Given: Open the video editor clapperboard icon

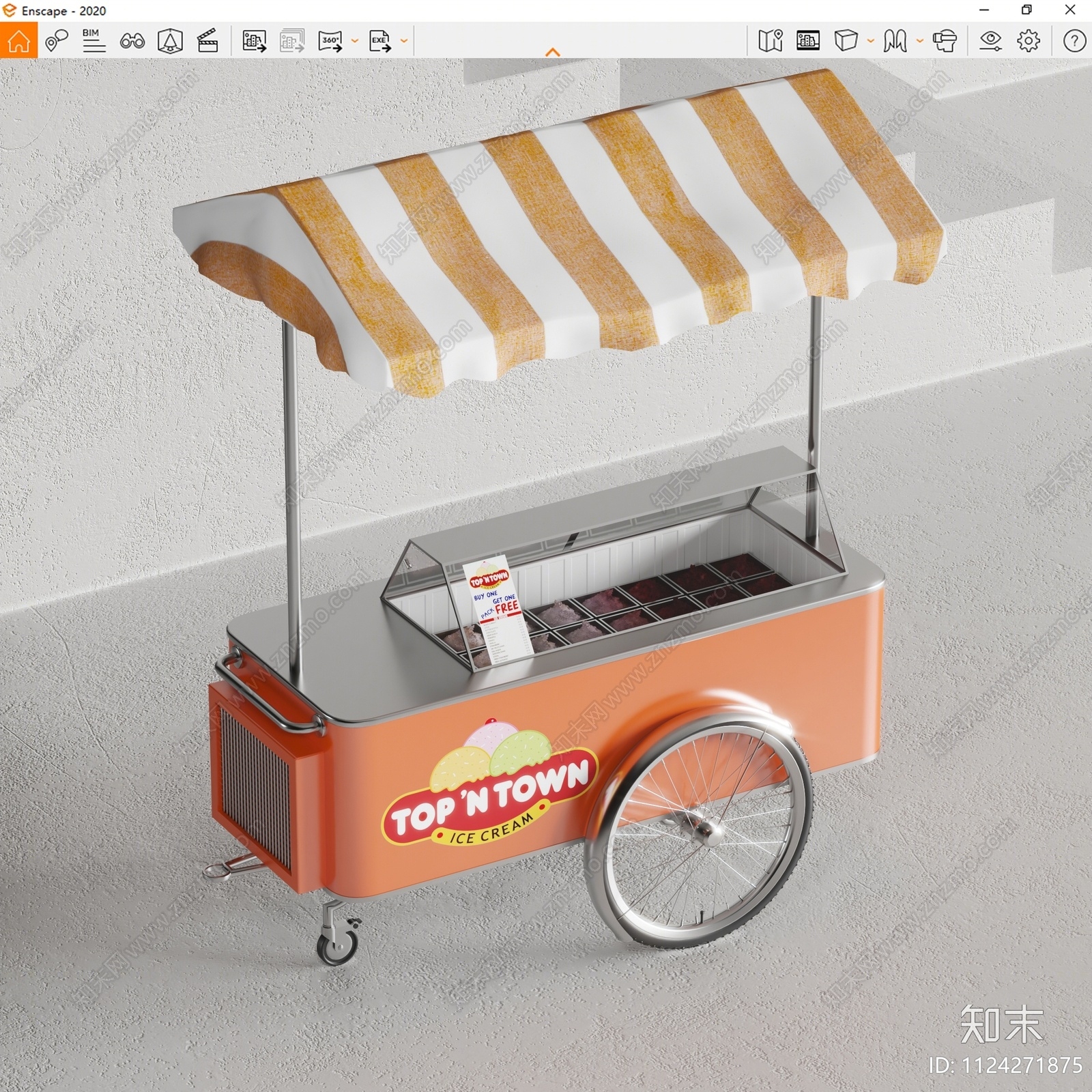Looking at the screenshot, I should [207, 40].
